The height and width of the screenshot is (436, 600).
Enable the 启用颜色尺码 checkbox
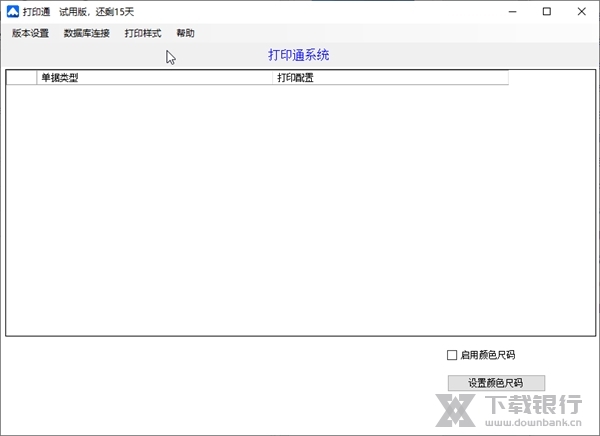pyautogui.click(x=452, y=355)
